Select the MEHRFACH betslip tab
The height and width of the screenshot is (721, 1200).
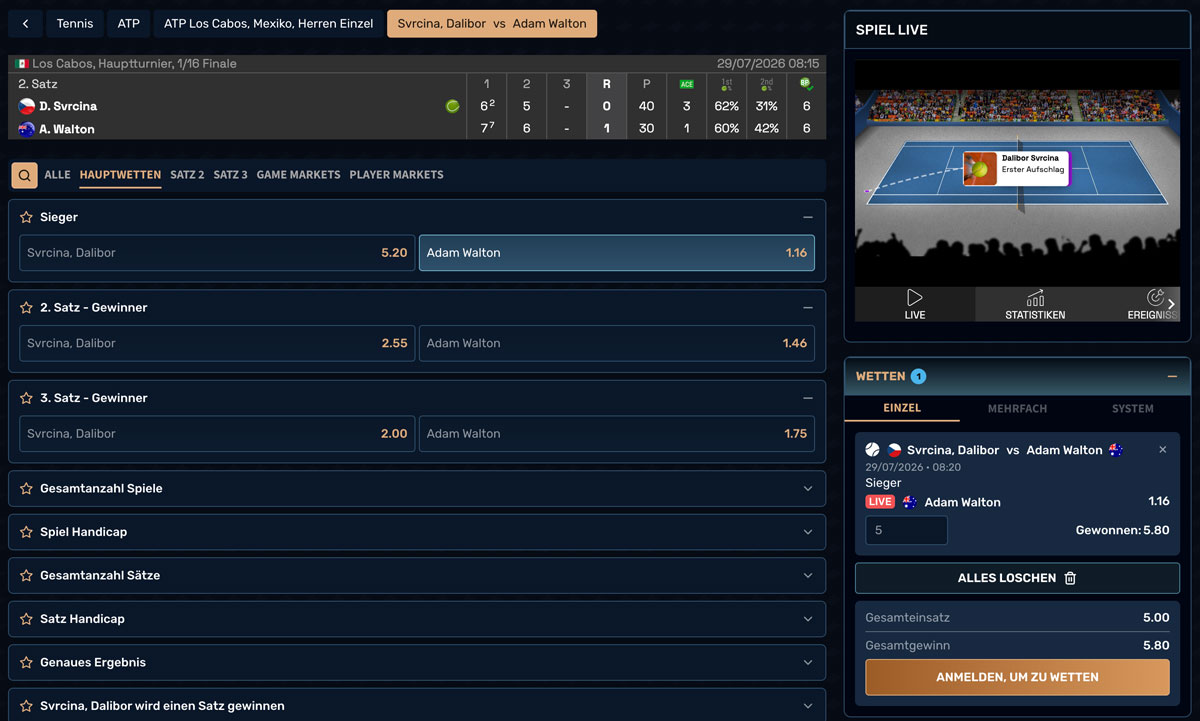[x=1017, y=409]
